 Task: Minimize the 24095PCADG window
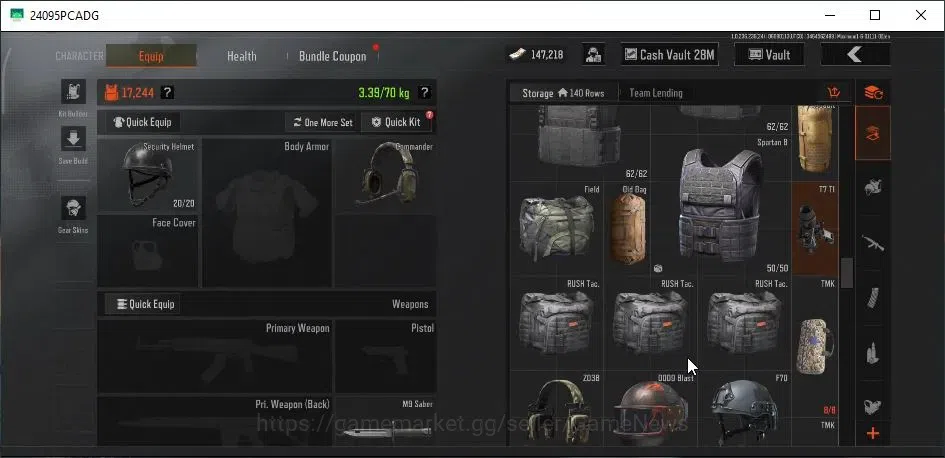pos(829,16)
